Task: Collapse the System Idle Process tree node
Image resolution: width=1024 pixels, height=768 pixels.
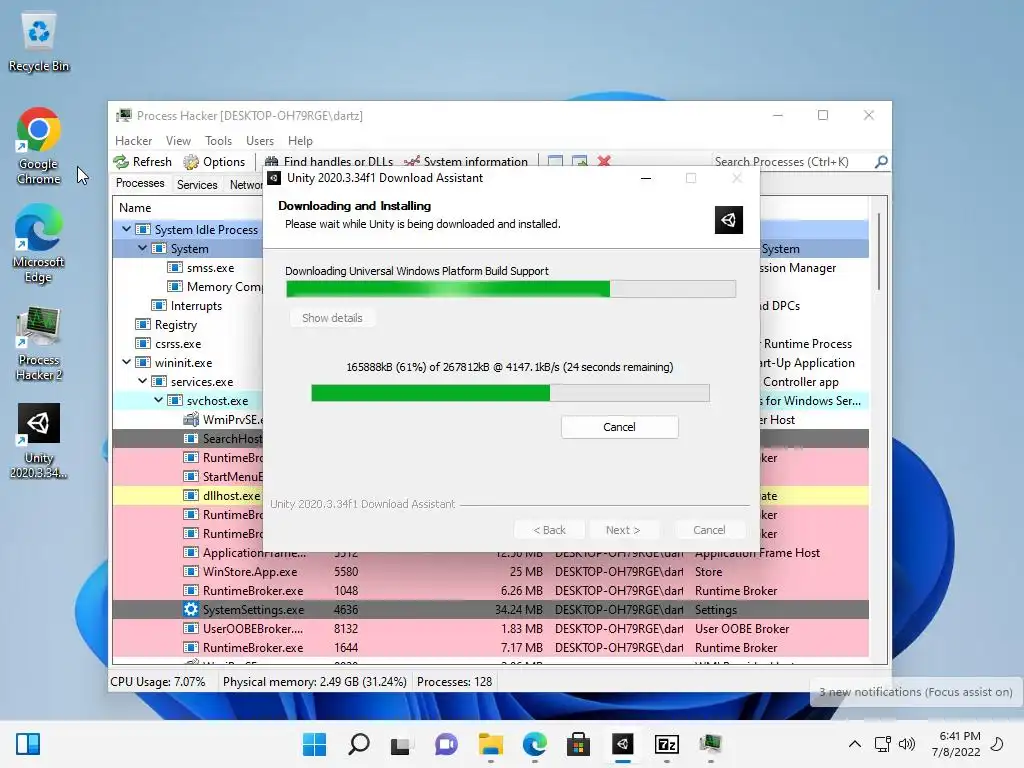Action: pos(126,229)
